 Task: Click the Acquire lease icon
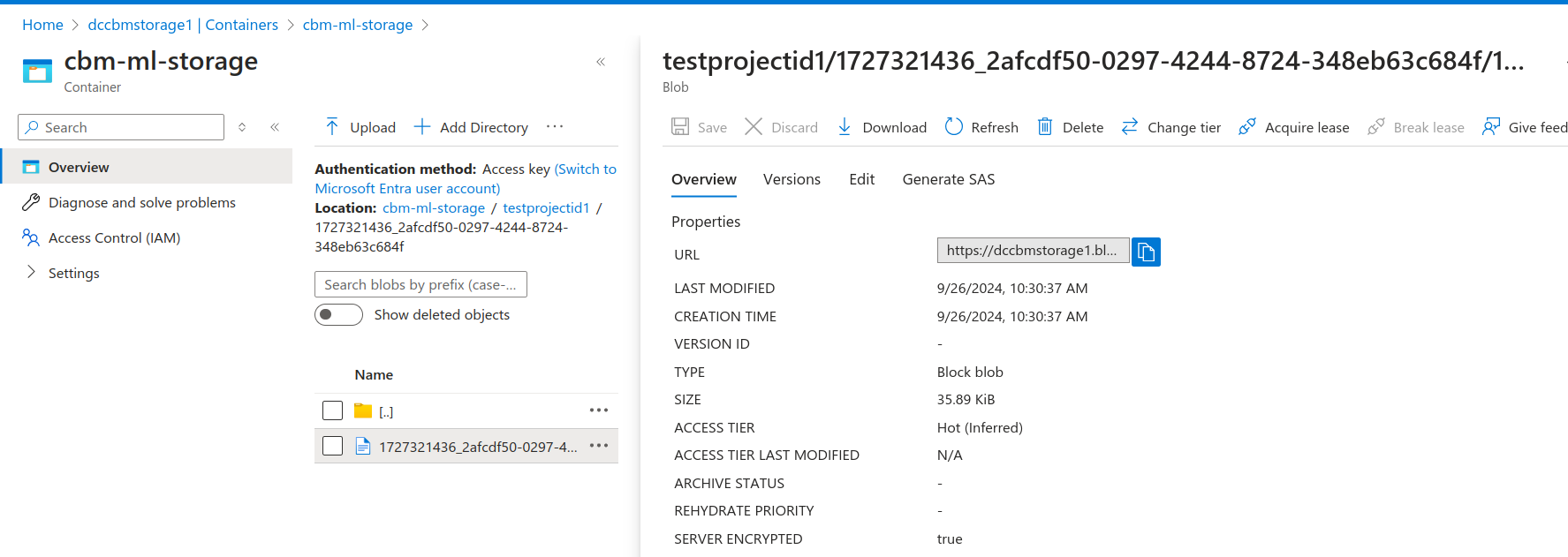click(1246, 127)
